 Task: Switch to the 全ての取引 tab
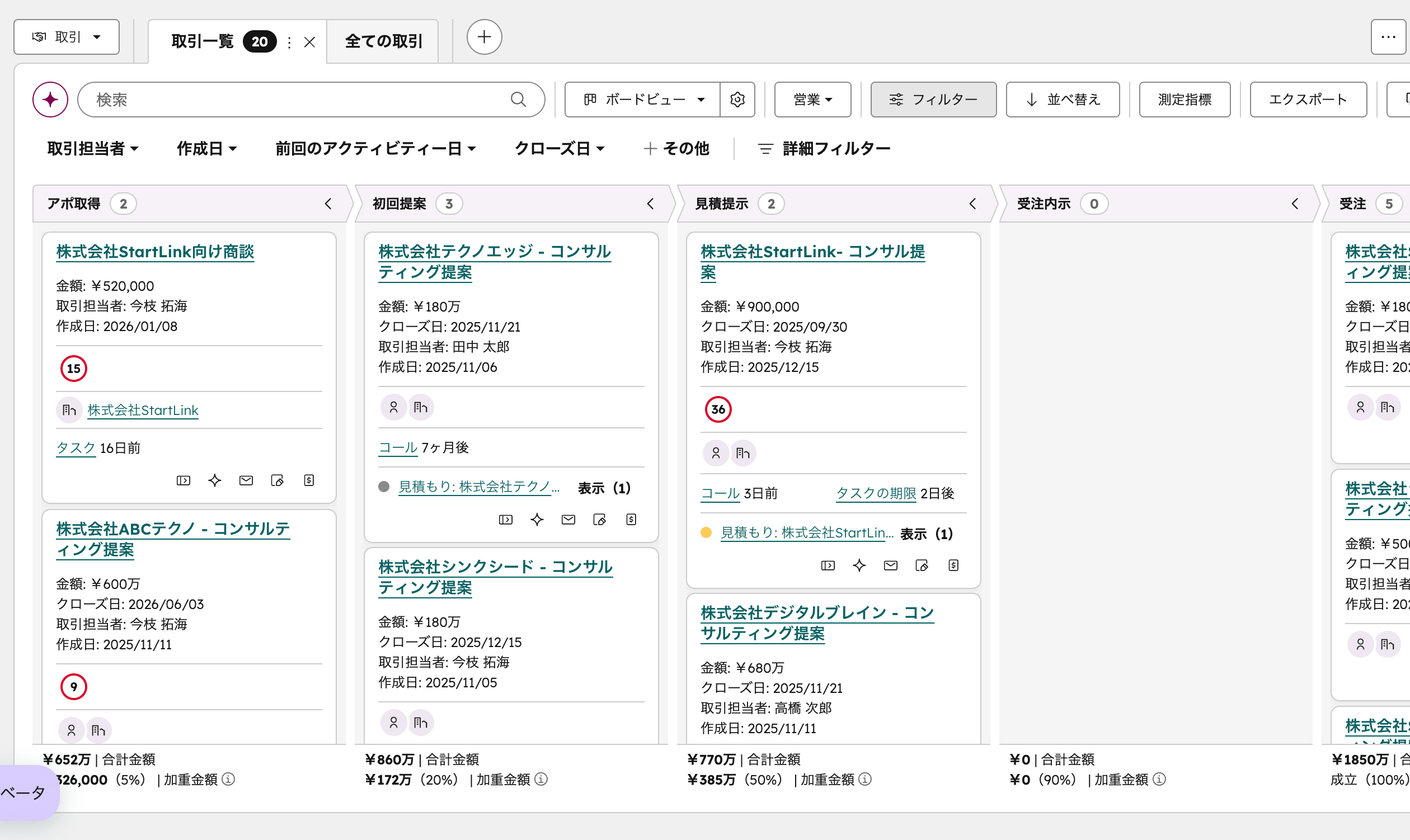tap(383, 41)
